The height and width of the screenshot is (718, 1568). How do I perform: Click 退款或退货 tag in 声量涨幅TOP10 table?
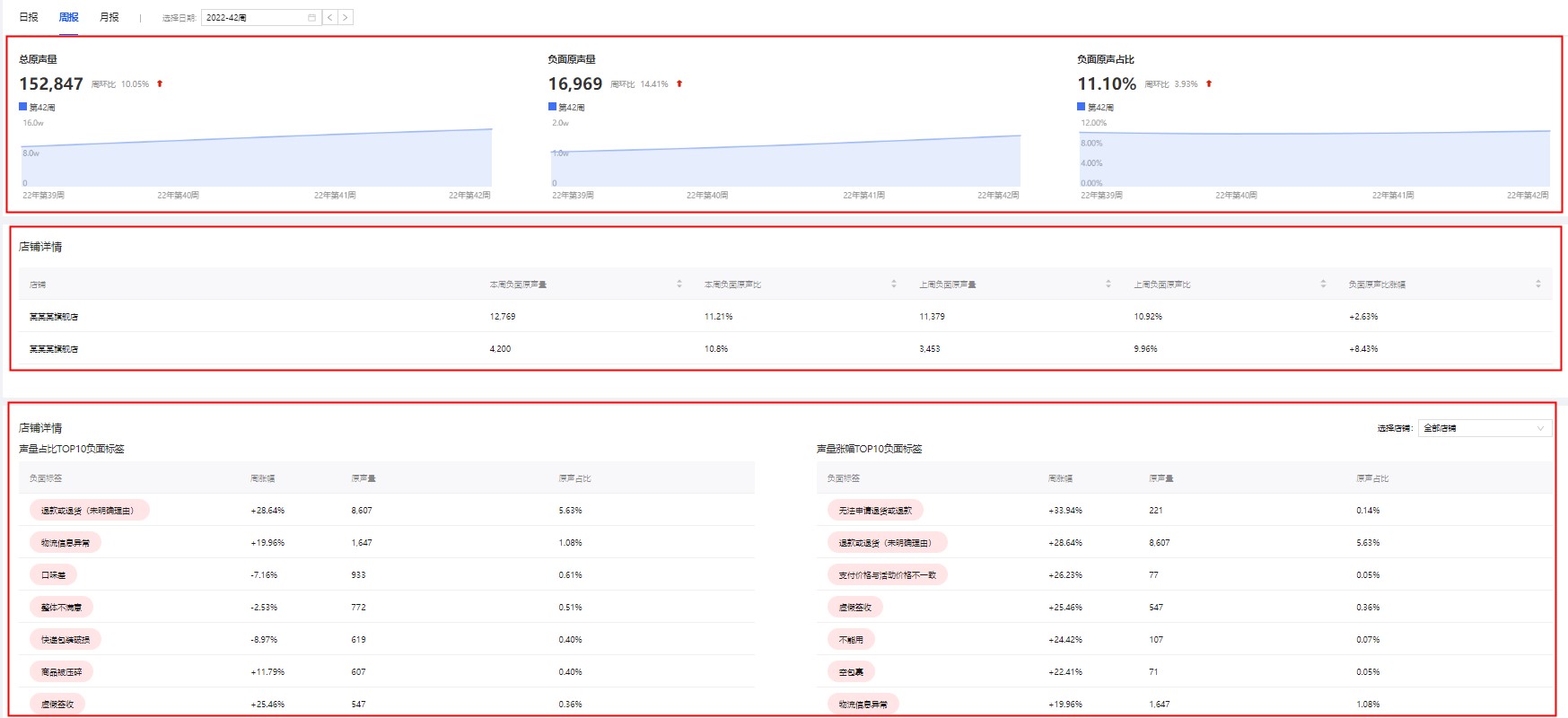887,542
